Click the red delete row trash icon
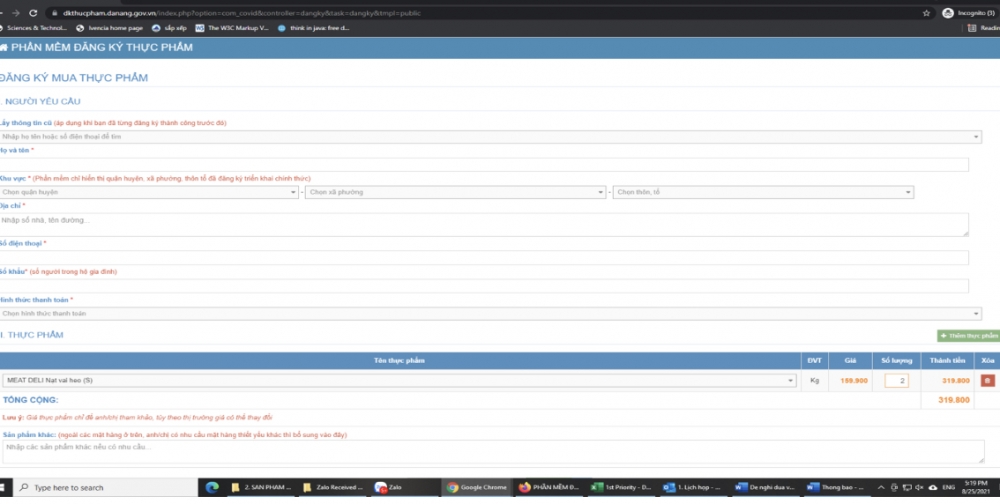1000x504 pixels. (988, 380)
